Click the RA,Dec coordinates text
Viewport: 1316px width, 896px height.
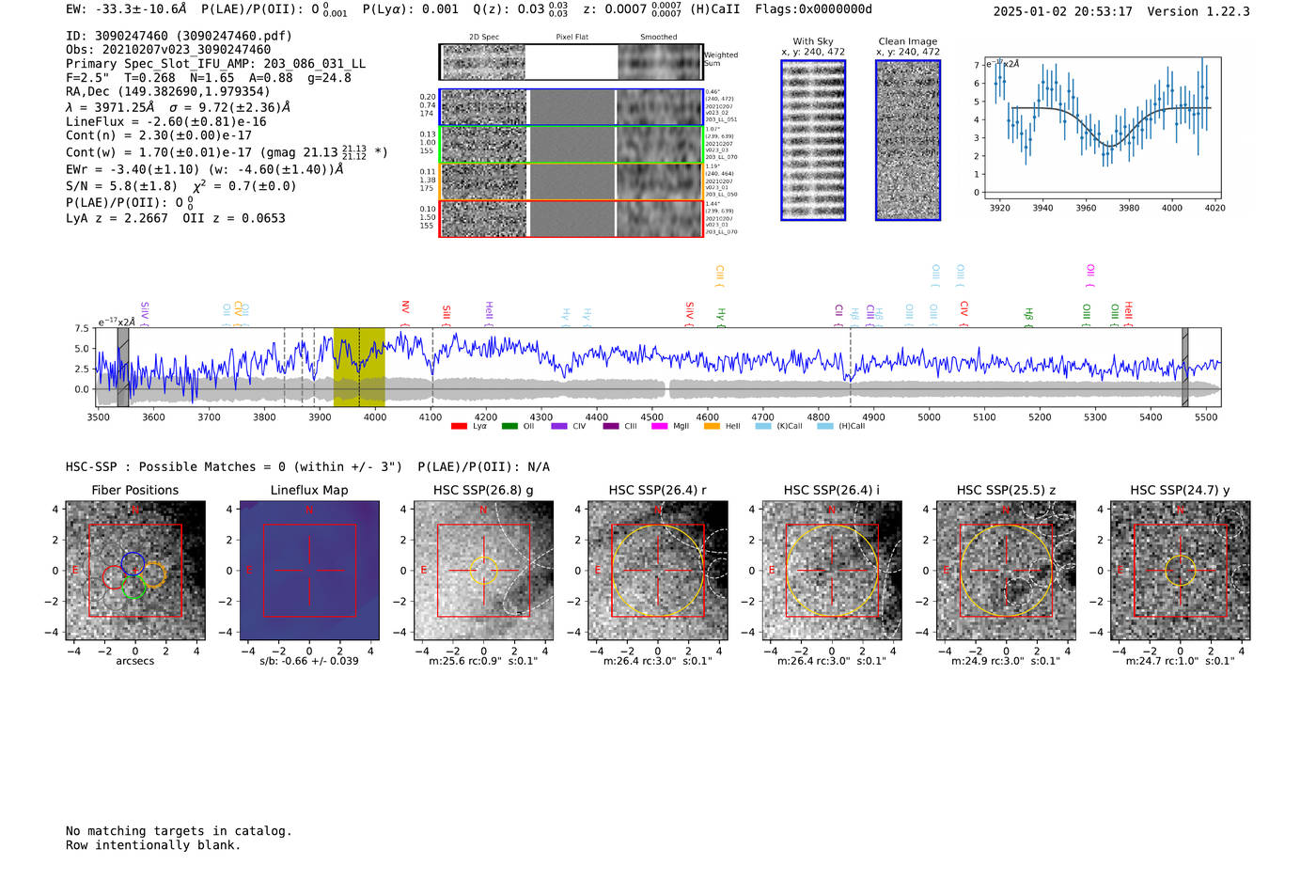click(167, 91)
